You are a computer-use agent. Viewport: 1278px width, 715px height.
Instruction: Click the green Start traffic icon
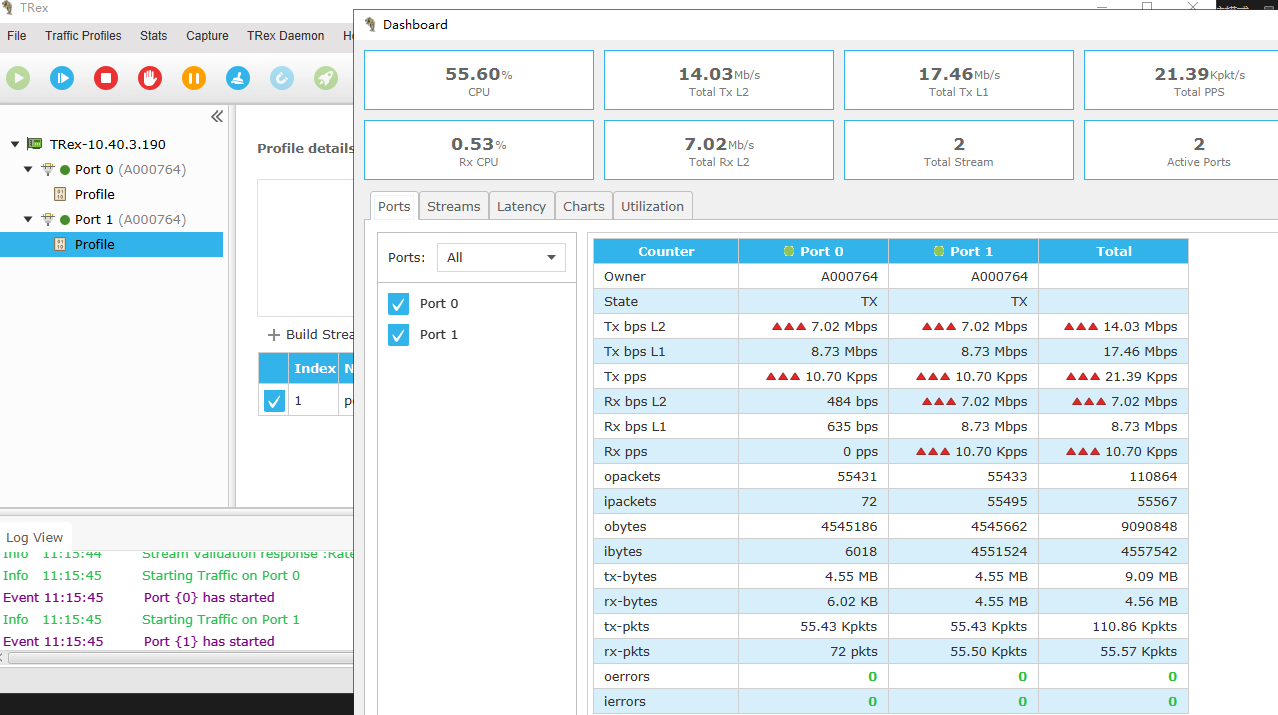pyautogui.click(x=17, y=77)
